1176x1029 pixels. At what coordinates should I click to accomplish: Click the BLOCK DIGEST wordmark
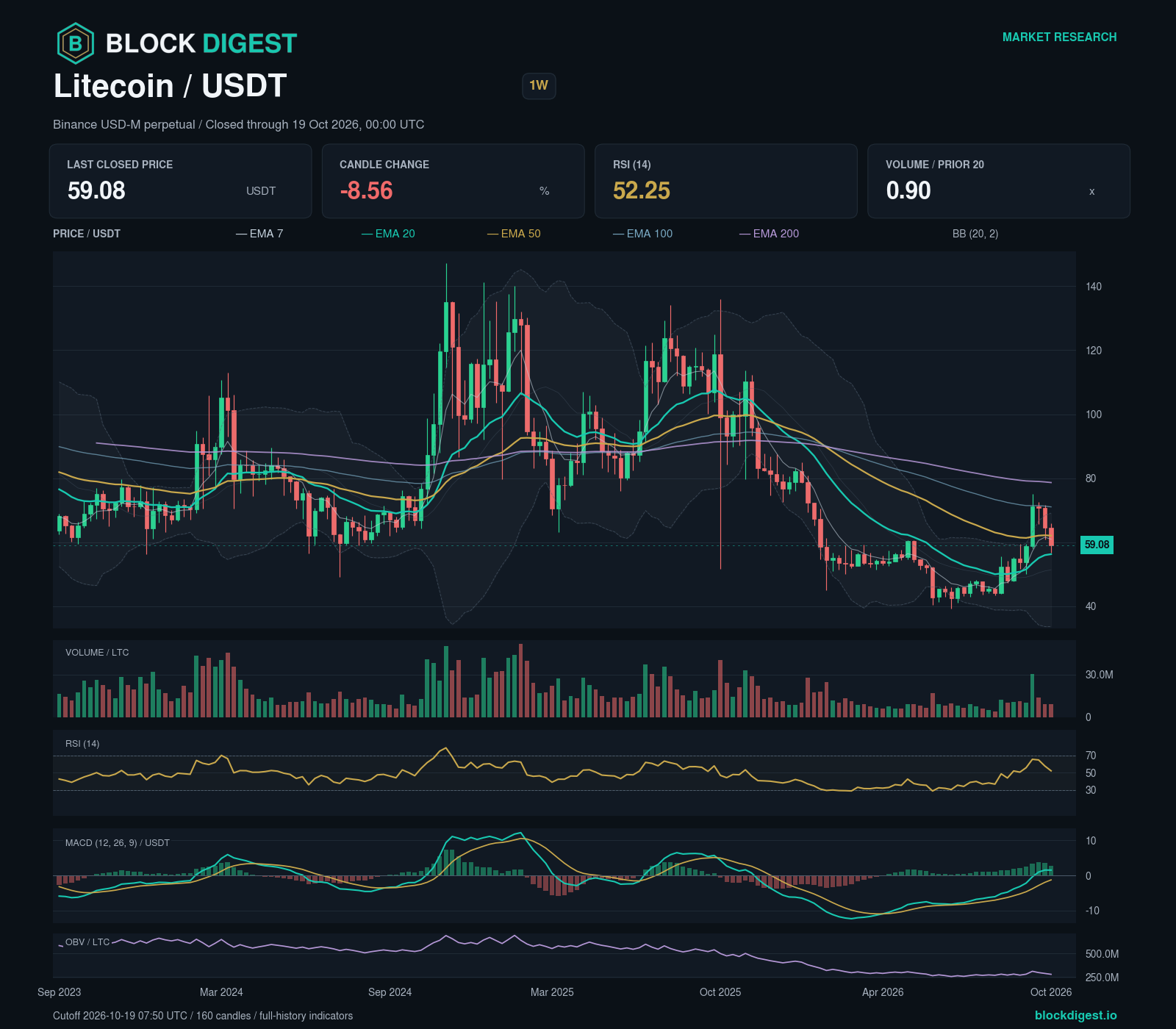pyautogui.click(x=201, y=43)
